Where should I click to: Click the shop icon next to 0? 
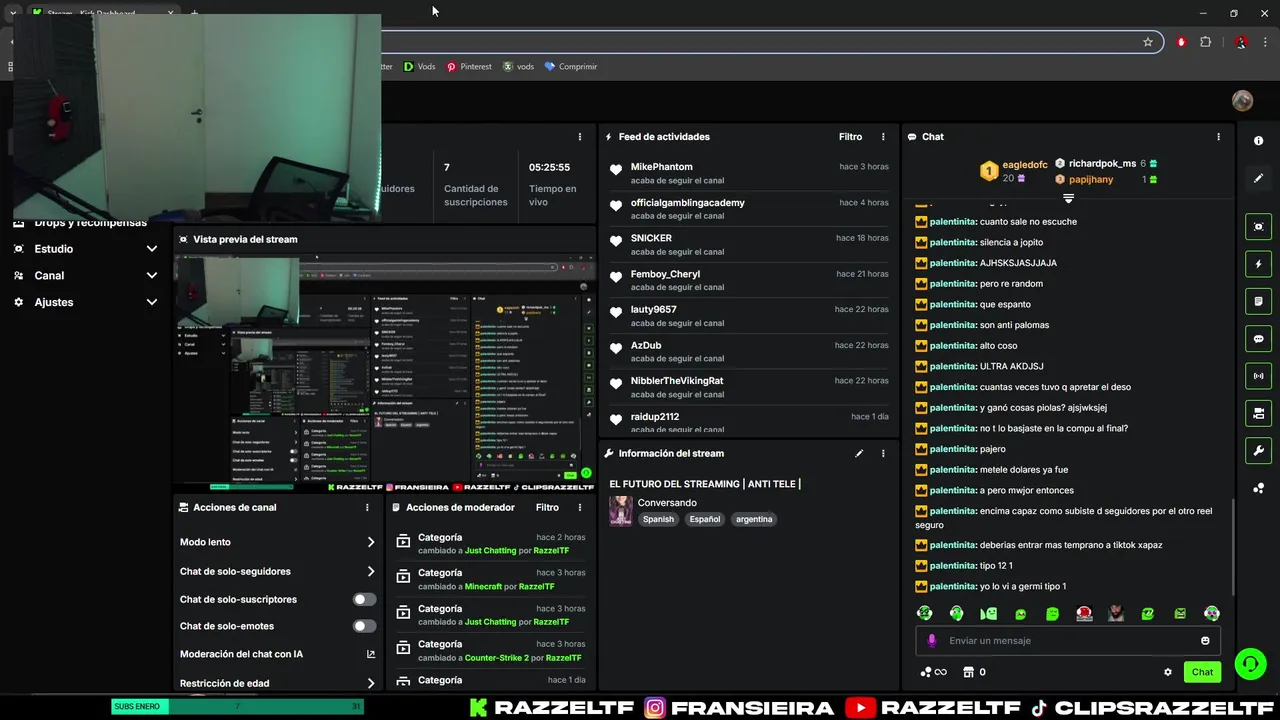968,672
